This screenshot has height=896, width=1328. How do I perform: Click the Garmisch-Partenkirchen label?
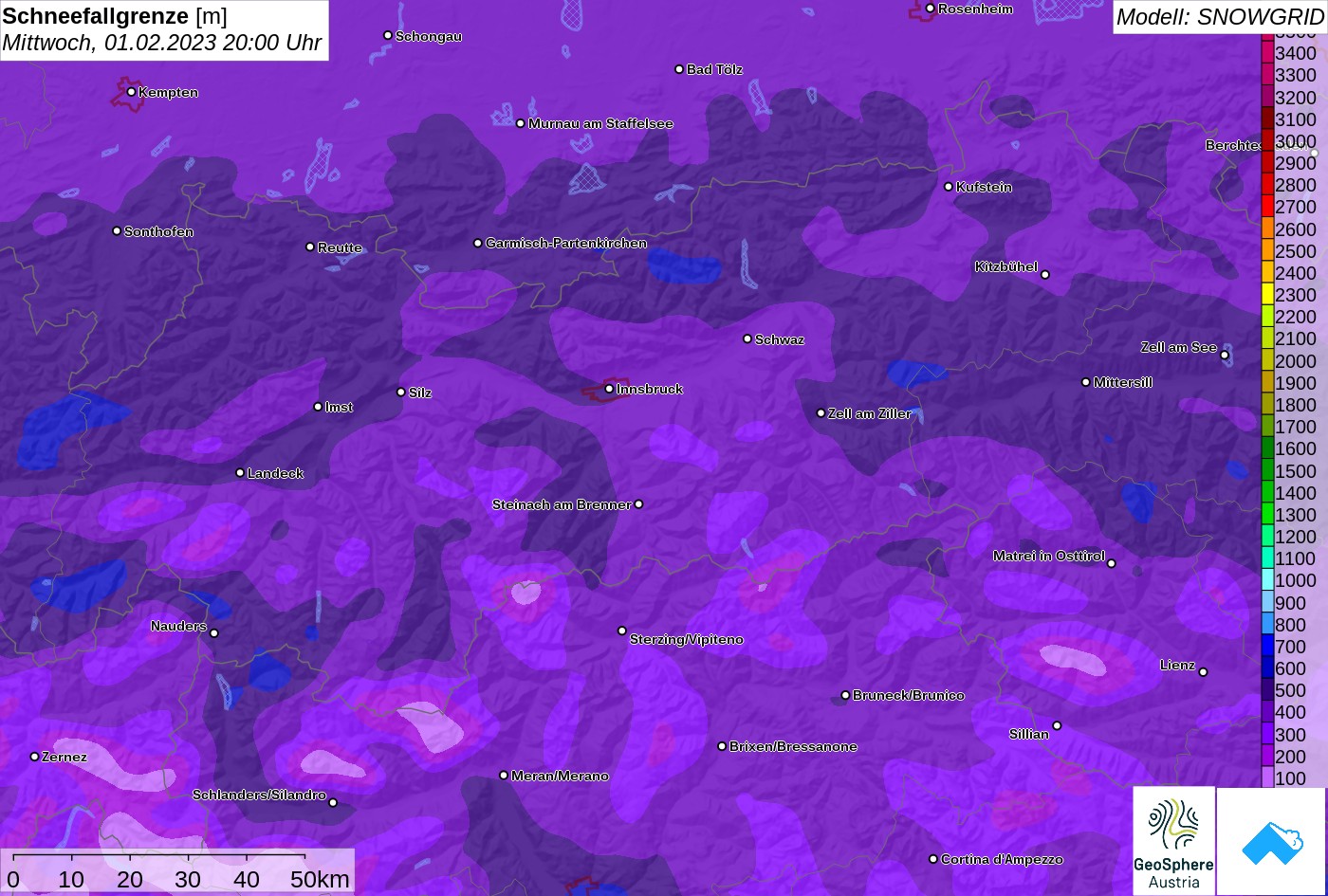pyautogui.click(x=566, y=244)
